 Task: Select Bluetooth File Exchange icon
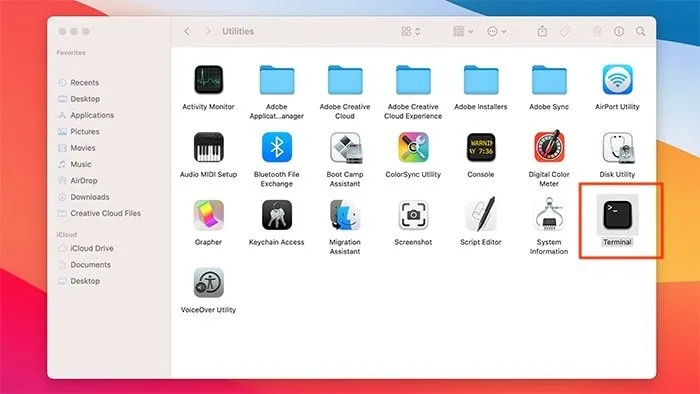pos(277,147)
